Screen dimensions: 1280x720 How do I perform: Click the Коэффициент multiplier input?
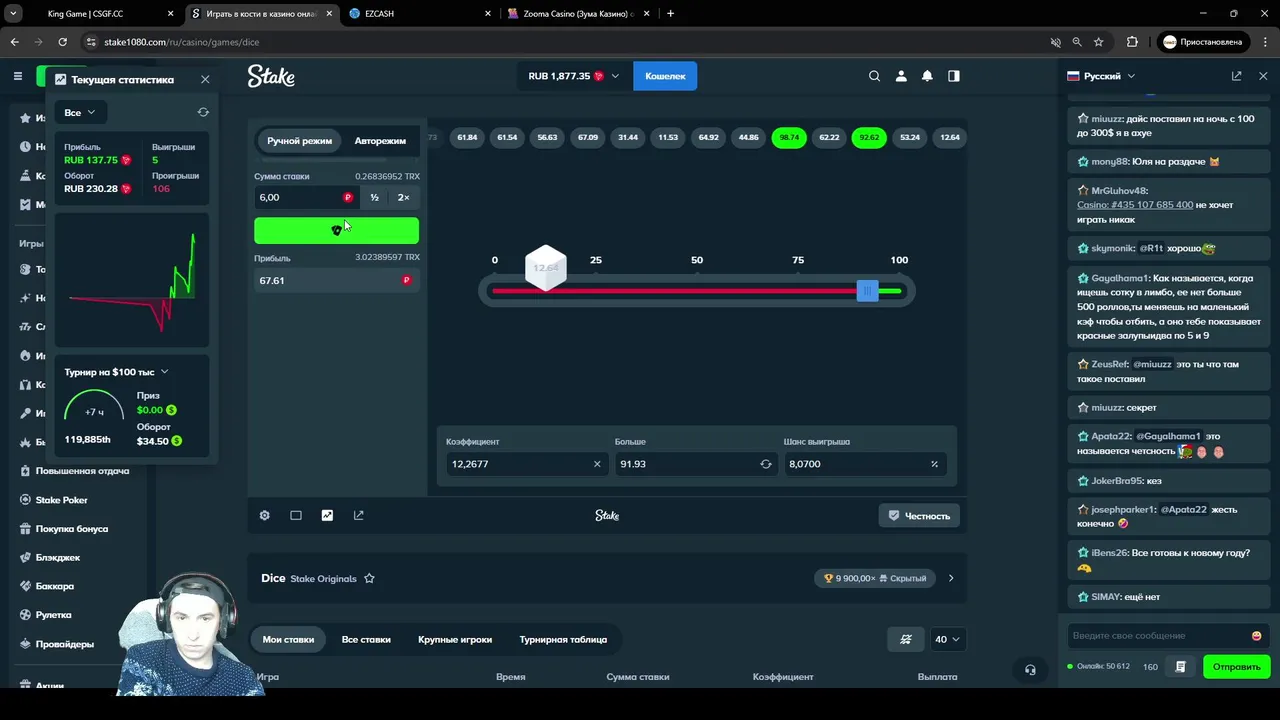(518, 464)
